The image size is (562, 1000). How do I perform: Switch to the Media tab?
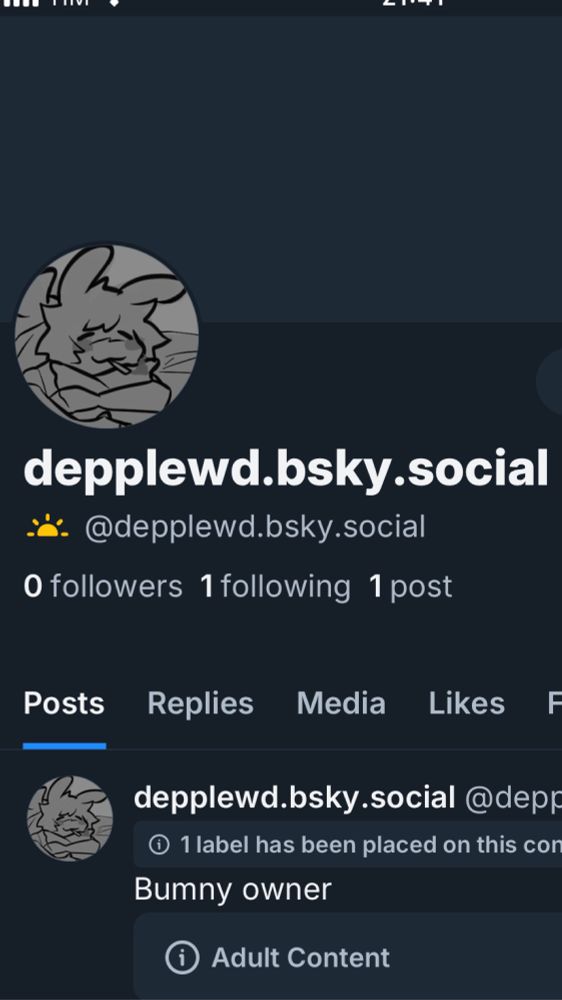[x=341, y=703]
